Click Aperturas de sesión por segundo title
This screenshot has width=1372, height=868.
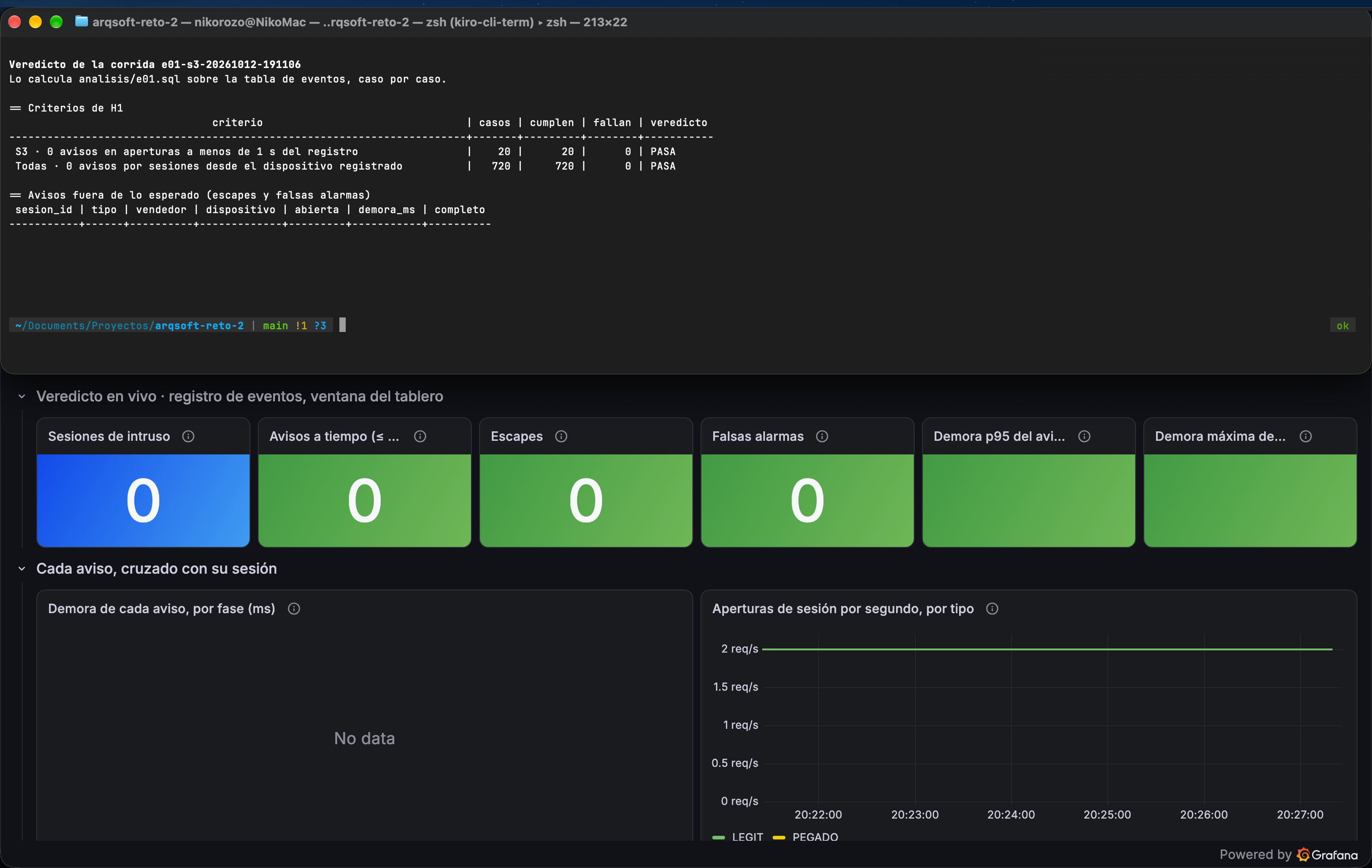[x=843, y=609]
